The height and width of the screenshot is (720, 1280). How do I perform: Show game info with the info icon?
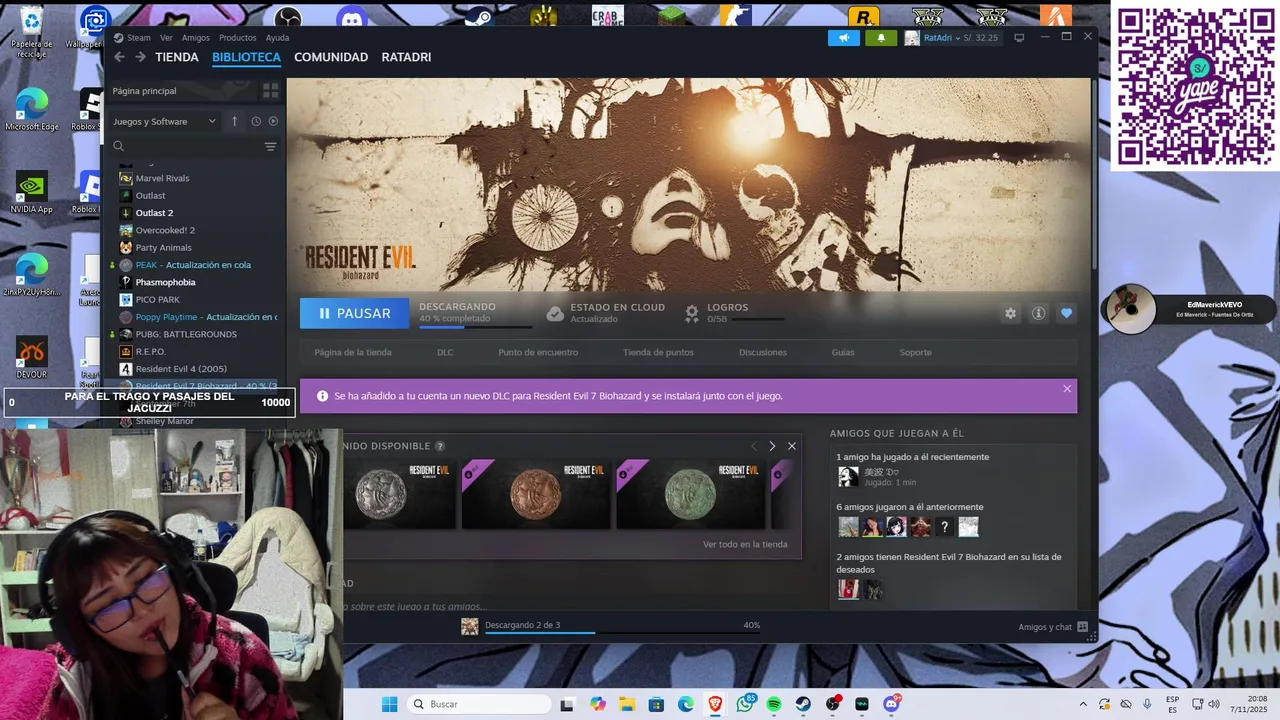(x=1038, y=313)
